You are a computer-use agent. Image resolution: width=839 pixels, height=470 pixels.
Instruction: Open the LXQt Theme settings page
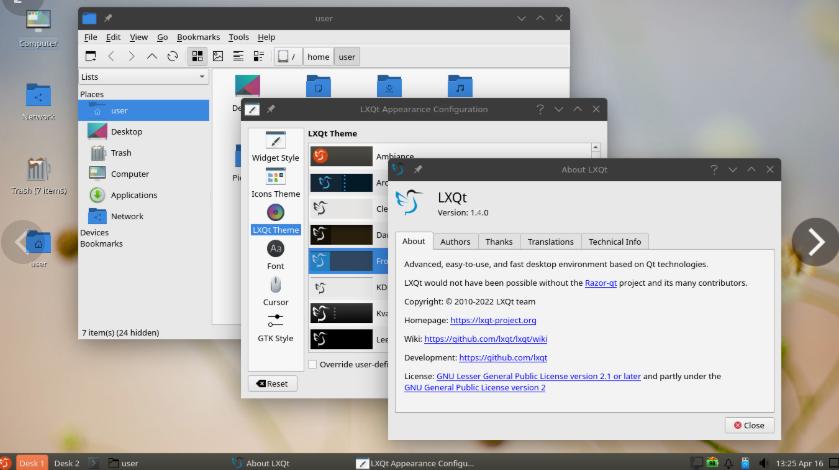[276, 219]
